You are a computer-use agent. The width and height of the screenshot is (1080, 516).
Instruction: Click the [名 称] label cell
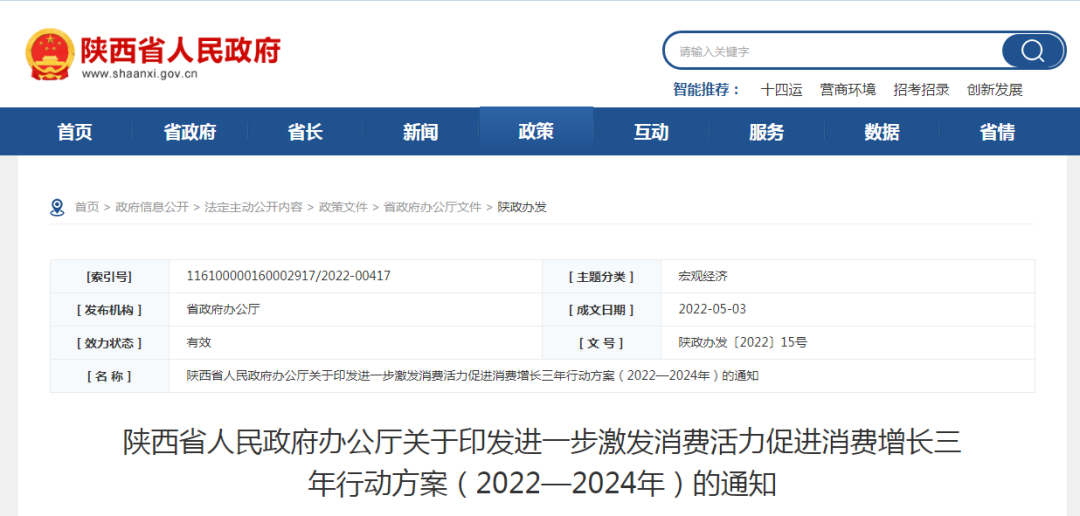click(110, 376)
